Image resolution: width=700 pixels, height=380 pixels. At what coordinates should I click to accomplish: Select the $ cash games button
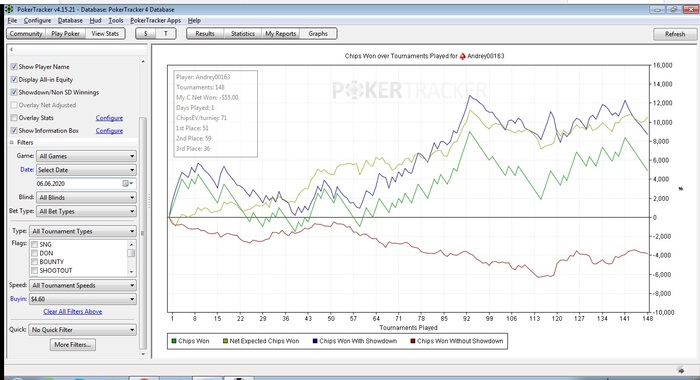click(x=146, y=33)
